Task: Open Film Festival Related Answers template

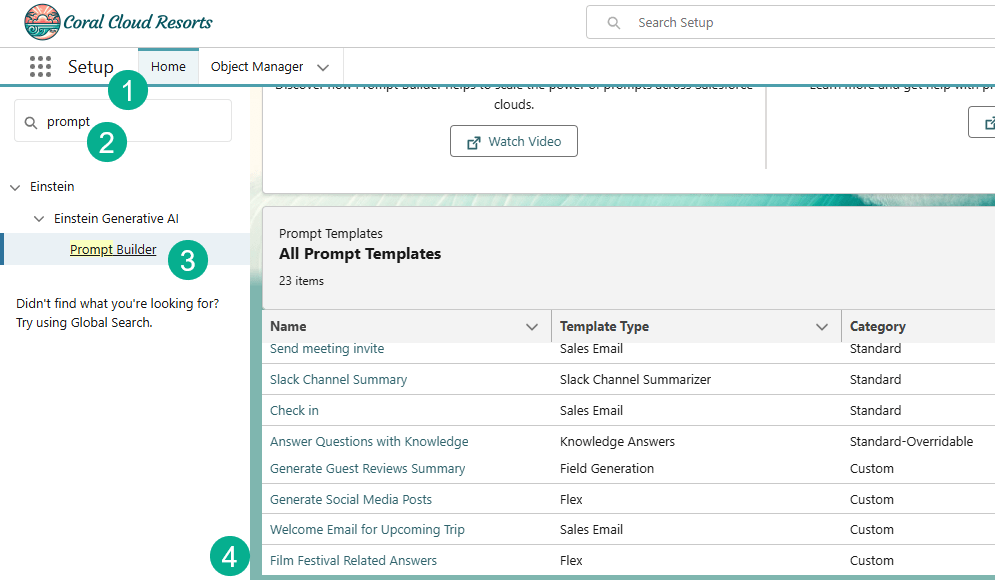Action: pyautogui.click(x=353, y=560)
